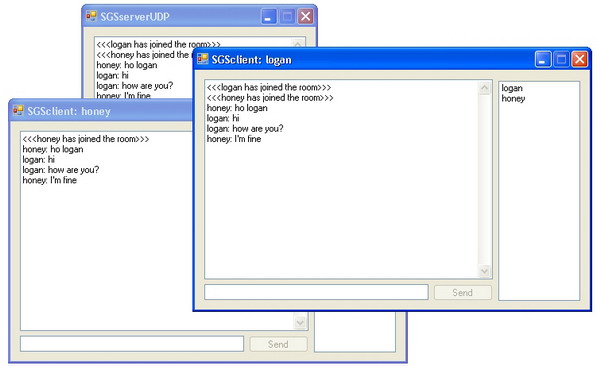
Task: Click scroll down arrow in honey chat log
Action: 300,322
